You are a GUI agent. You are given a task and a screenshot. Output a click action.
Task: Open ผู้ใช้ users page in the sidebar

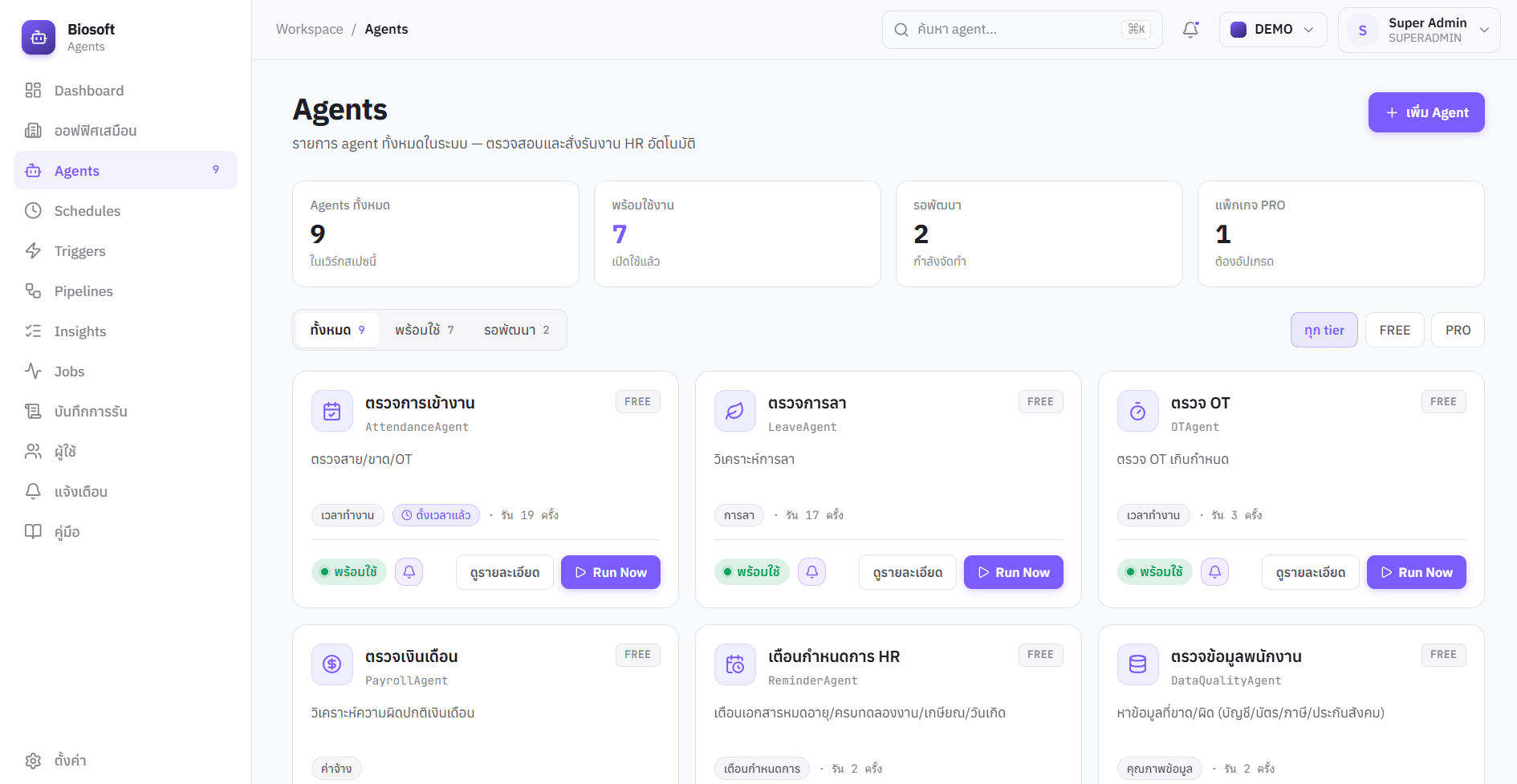point(126,452)
